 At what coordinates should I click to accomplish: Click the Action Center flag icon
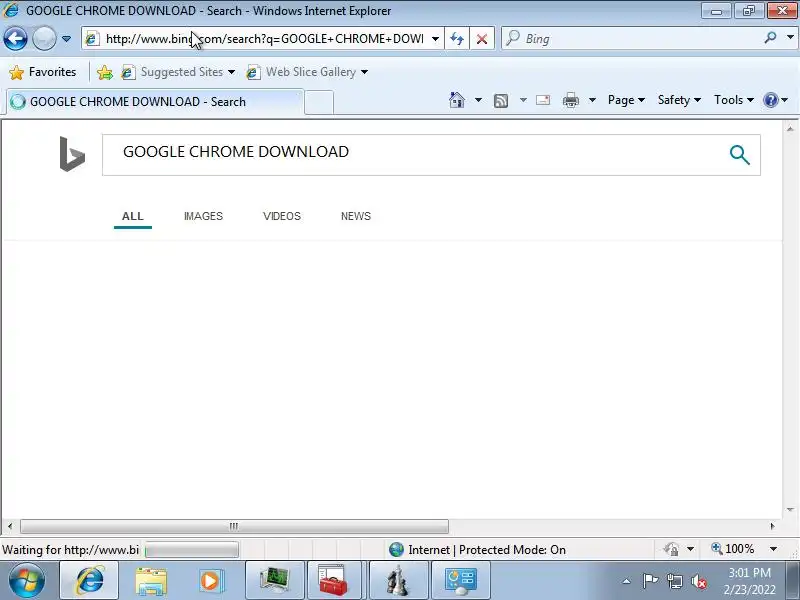650,581
